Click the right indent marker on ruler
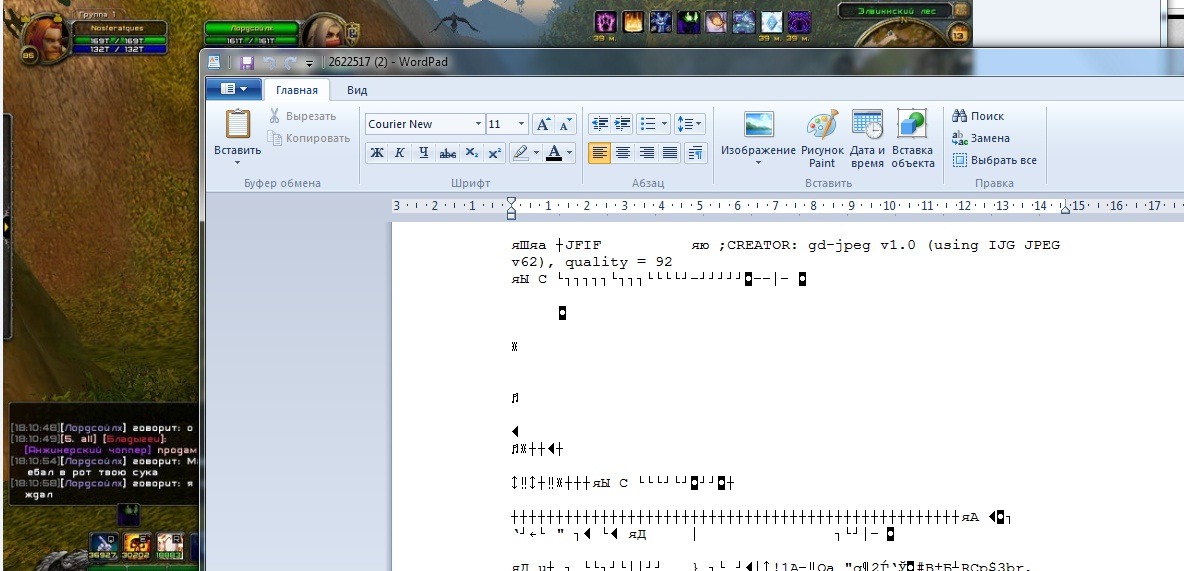This screenshot has width=1184, height=571. coord(1065,209)
